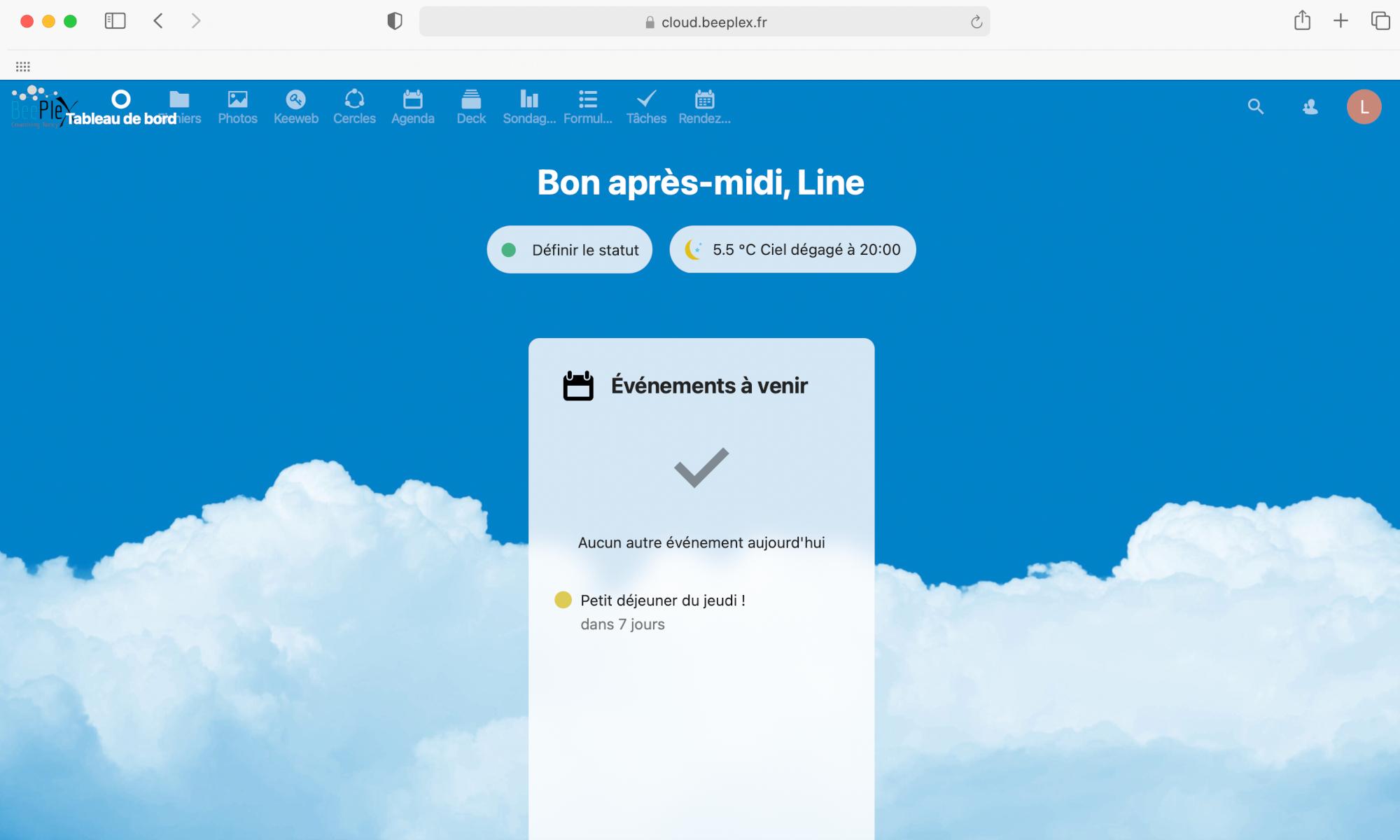Open the Deck app icon
This screenshot has height=840, width=1400.
click(x=471, y=107)
